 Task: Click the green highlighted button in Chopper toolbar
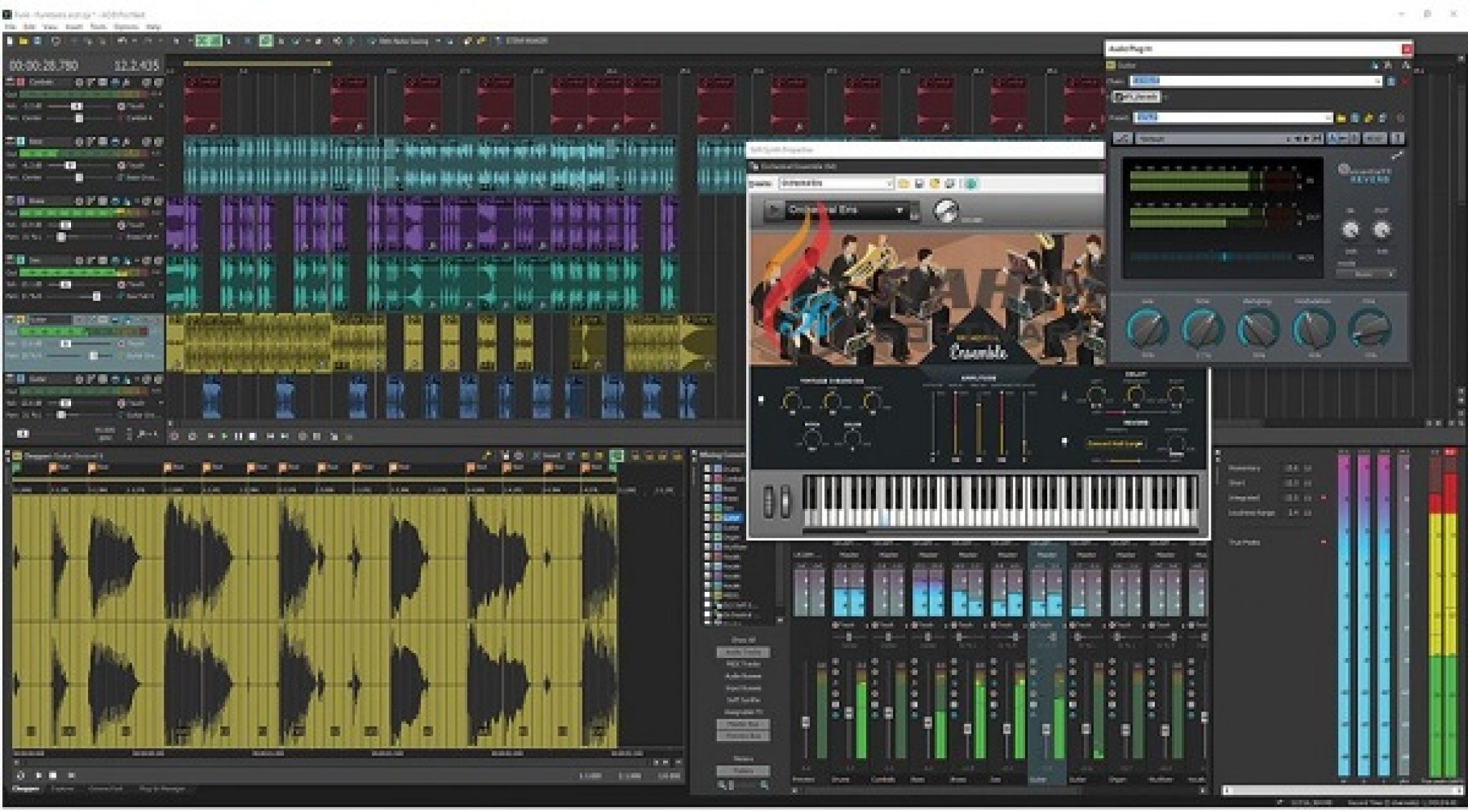pyautogui.click(x=616, y=455)
